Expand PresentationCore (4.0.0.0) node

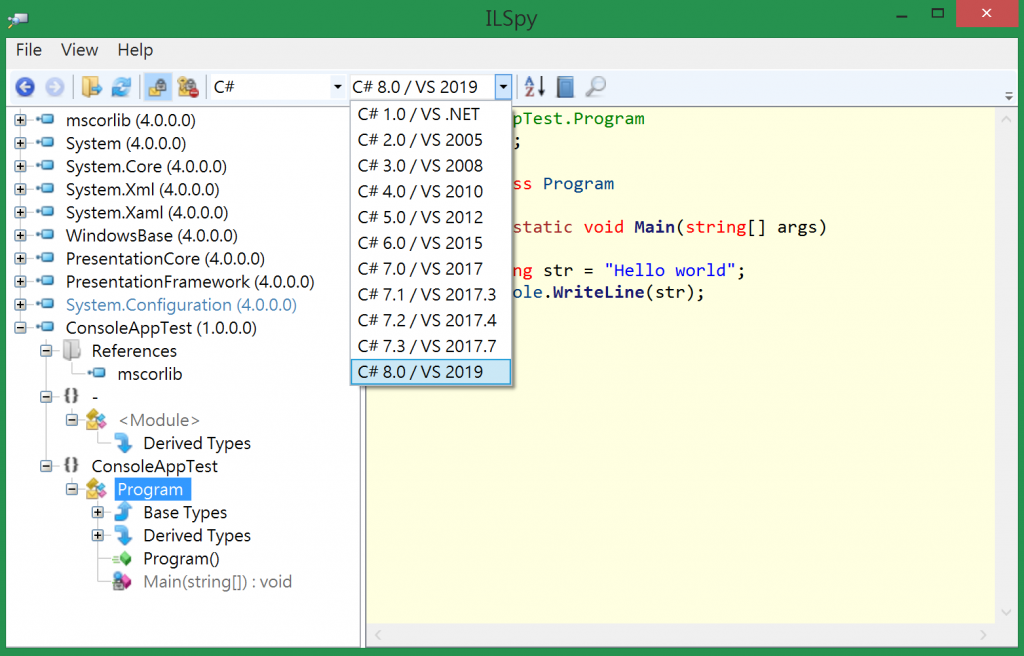20,259
